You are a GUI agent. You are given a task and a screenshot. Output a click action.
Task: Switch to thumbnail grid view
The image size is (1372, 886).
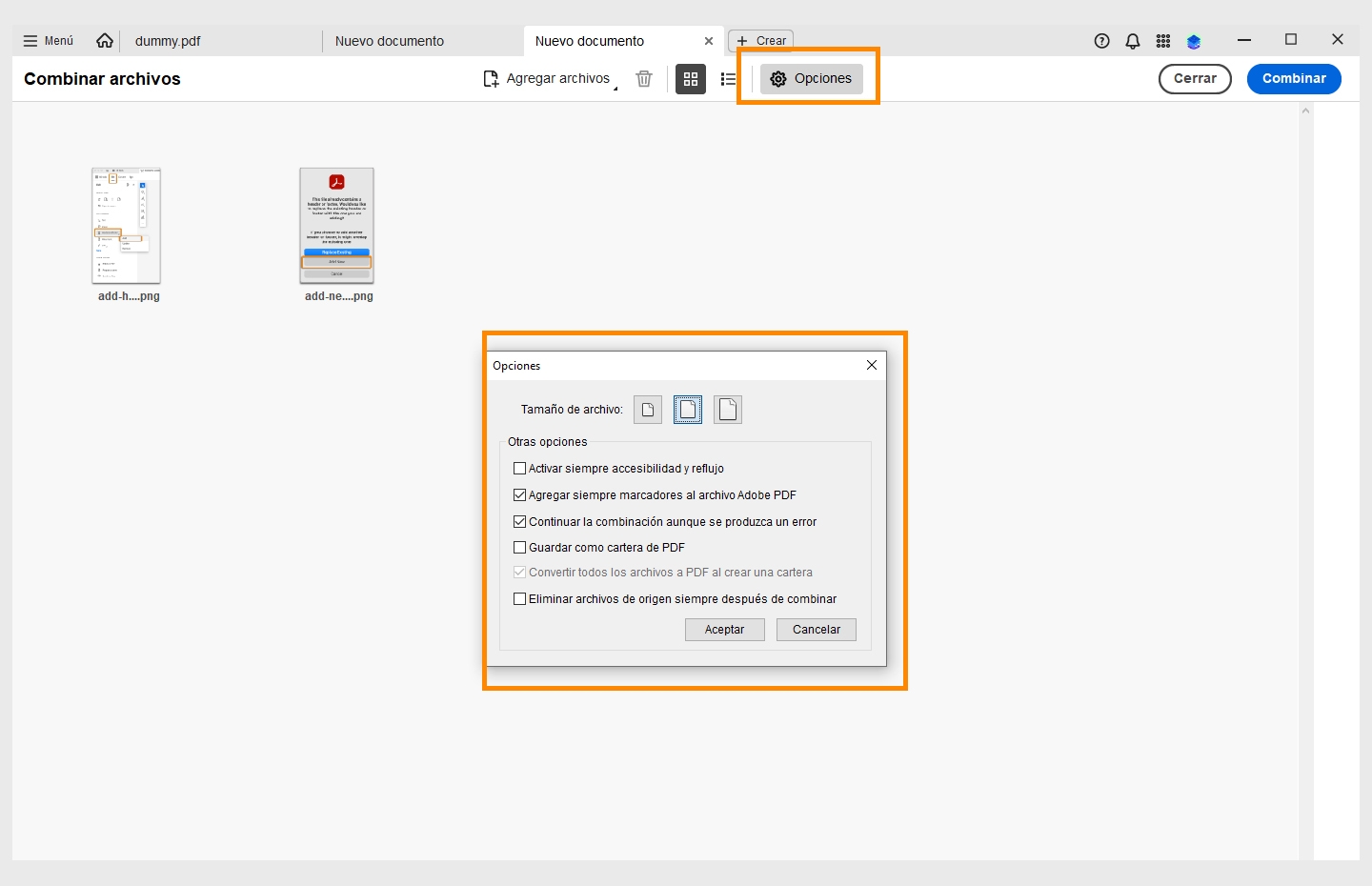point(691,79)
